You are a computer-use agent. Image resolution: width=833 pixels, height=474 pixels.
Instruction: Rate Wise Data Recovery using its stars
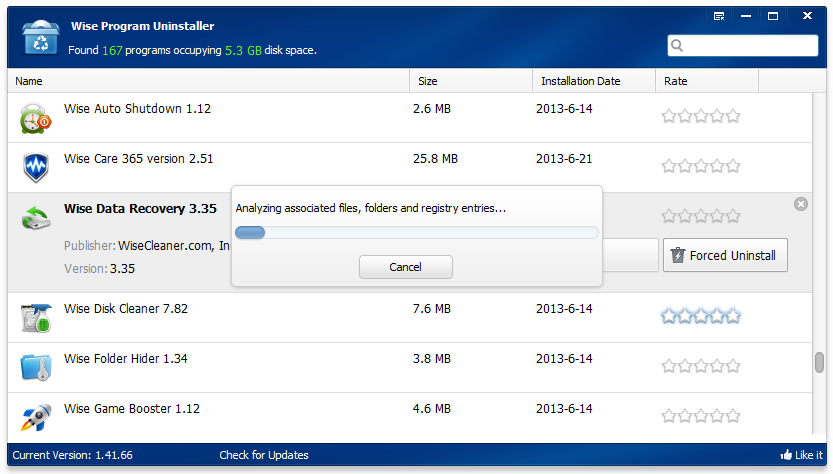pos(701,216)
